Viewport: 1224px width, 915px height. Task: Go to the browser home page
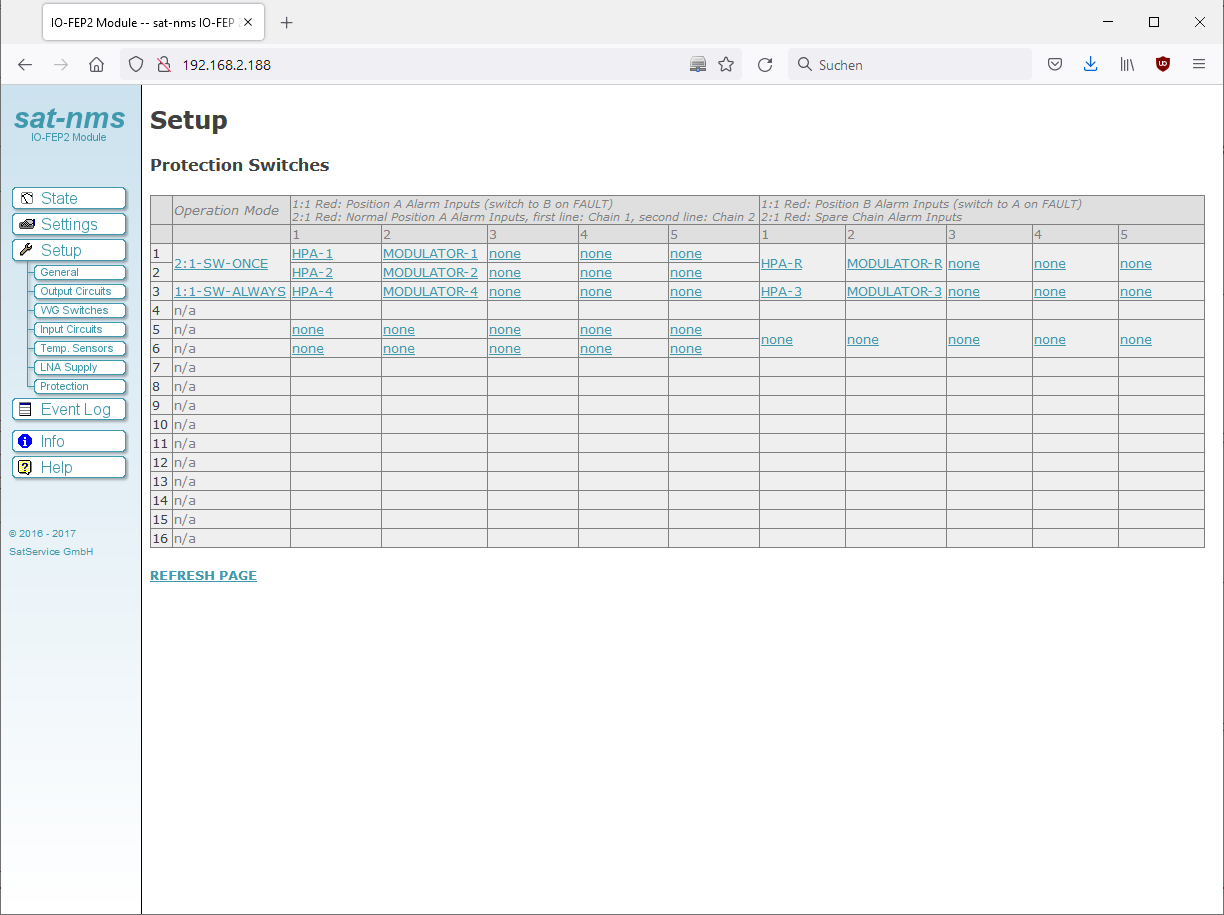pyautogui.click(x=96, y=65)
